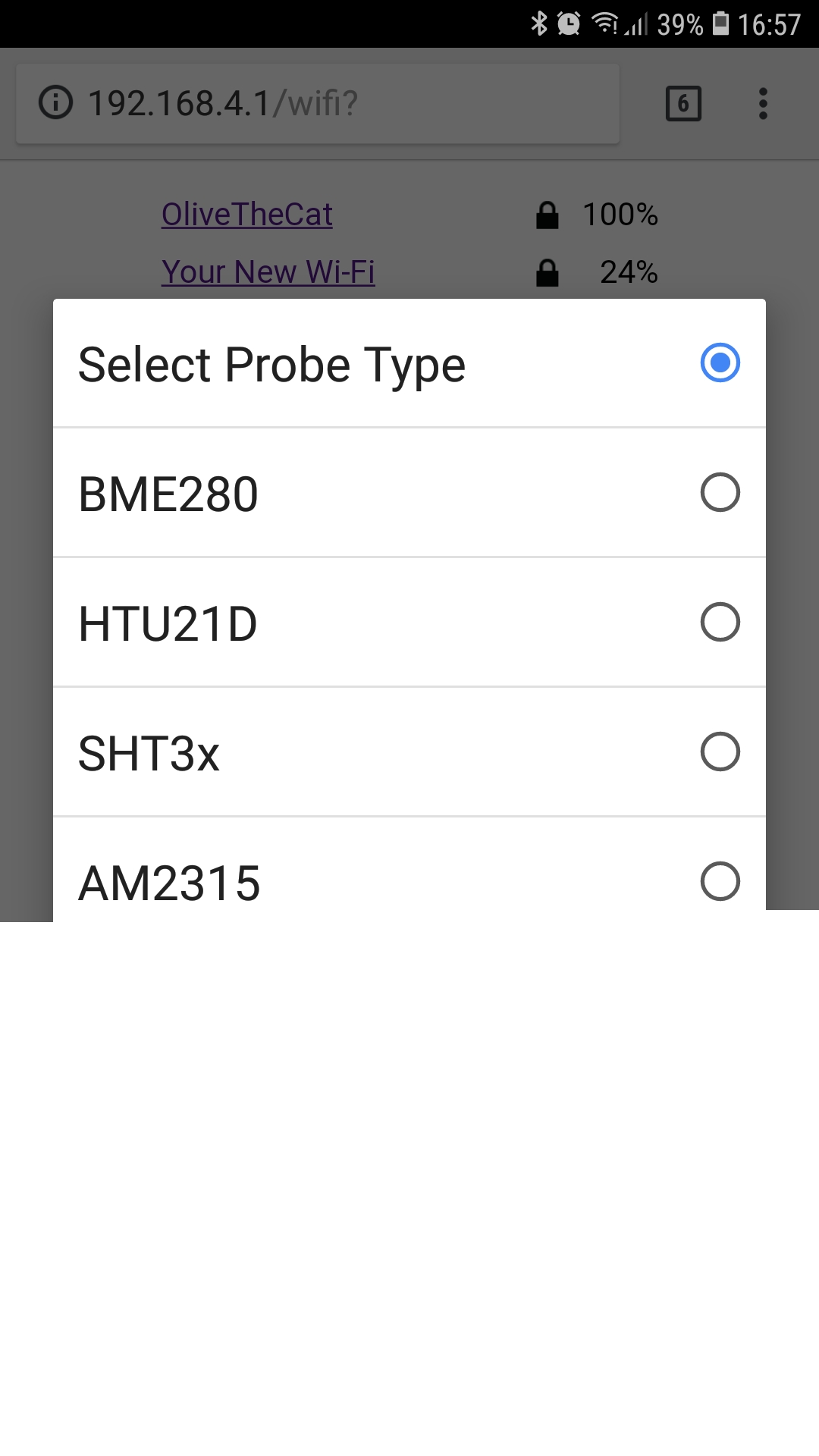Open the Your New Wi-Fi network link
The height and width of the screenshot is (1456, 819).
click(x=268, y=272)
